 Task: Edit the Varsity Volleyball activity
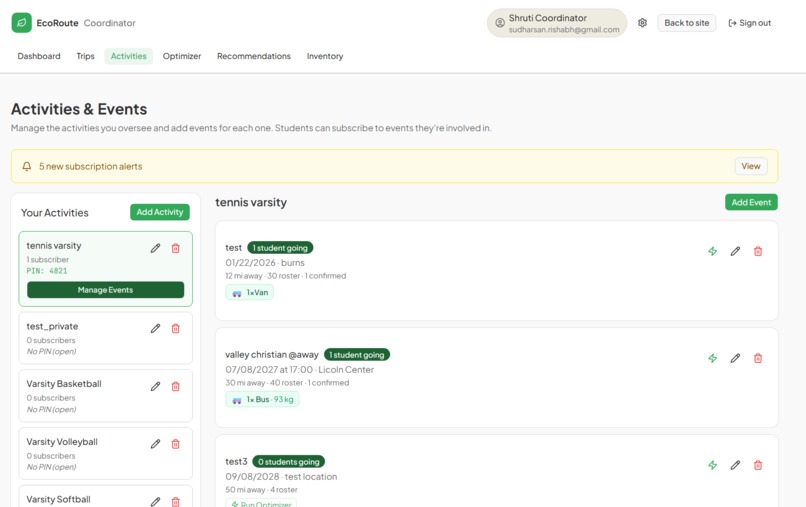155,444
